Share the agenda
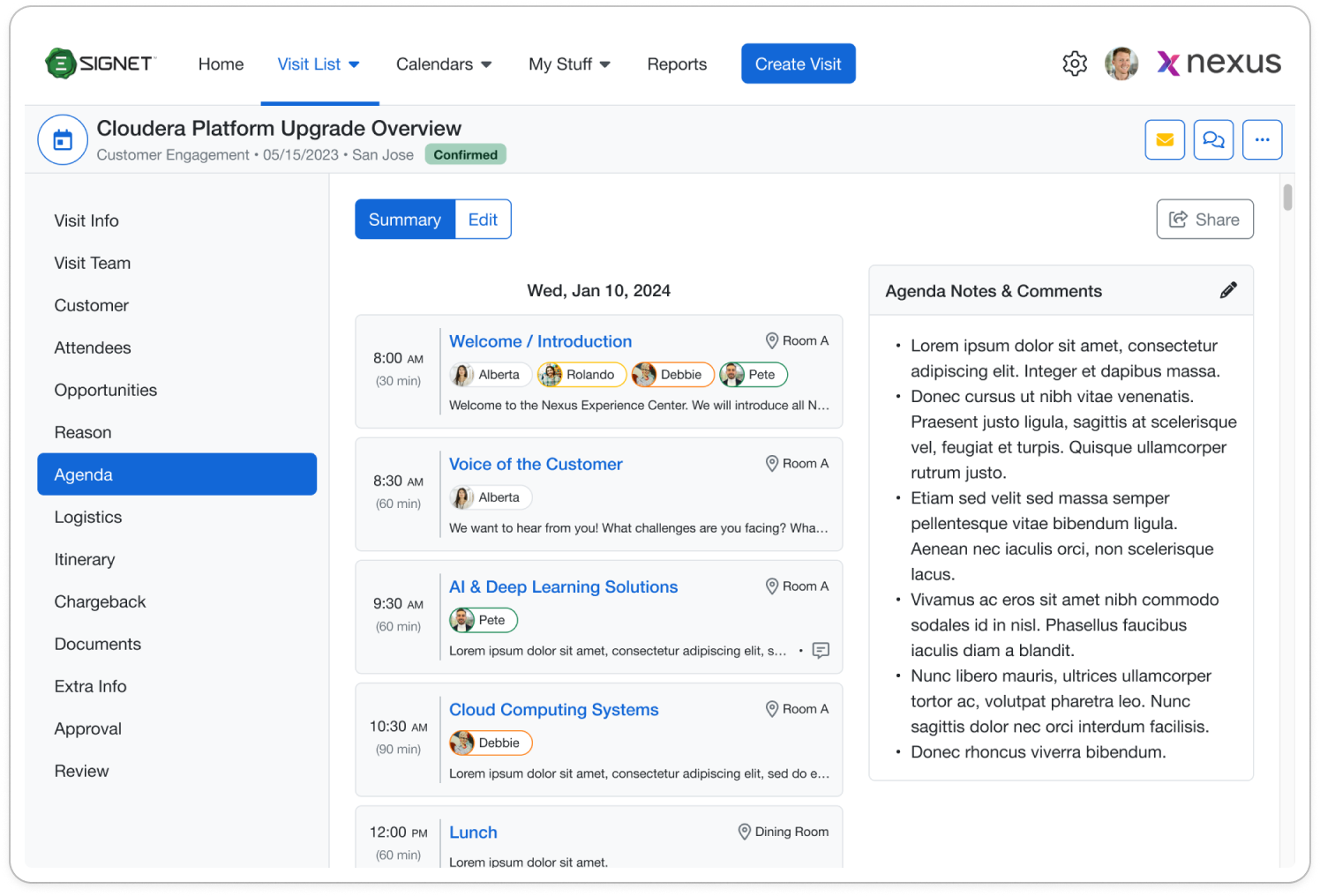The image size is (1320, 896). point(1204,220)
